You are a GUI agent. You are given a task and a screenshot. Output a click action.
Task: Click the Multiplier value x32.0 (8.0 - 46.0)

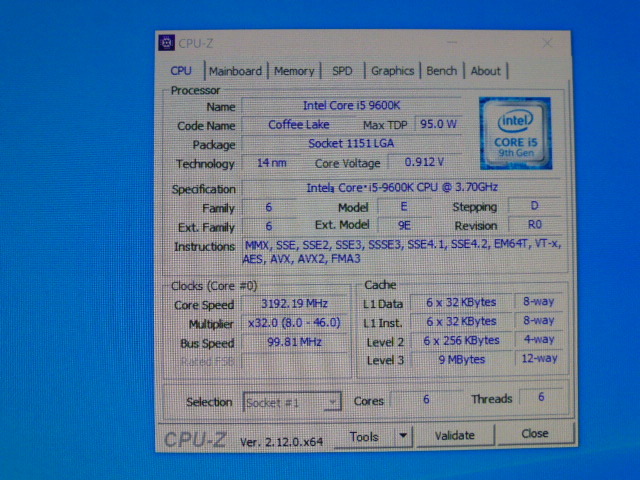294,323
